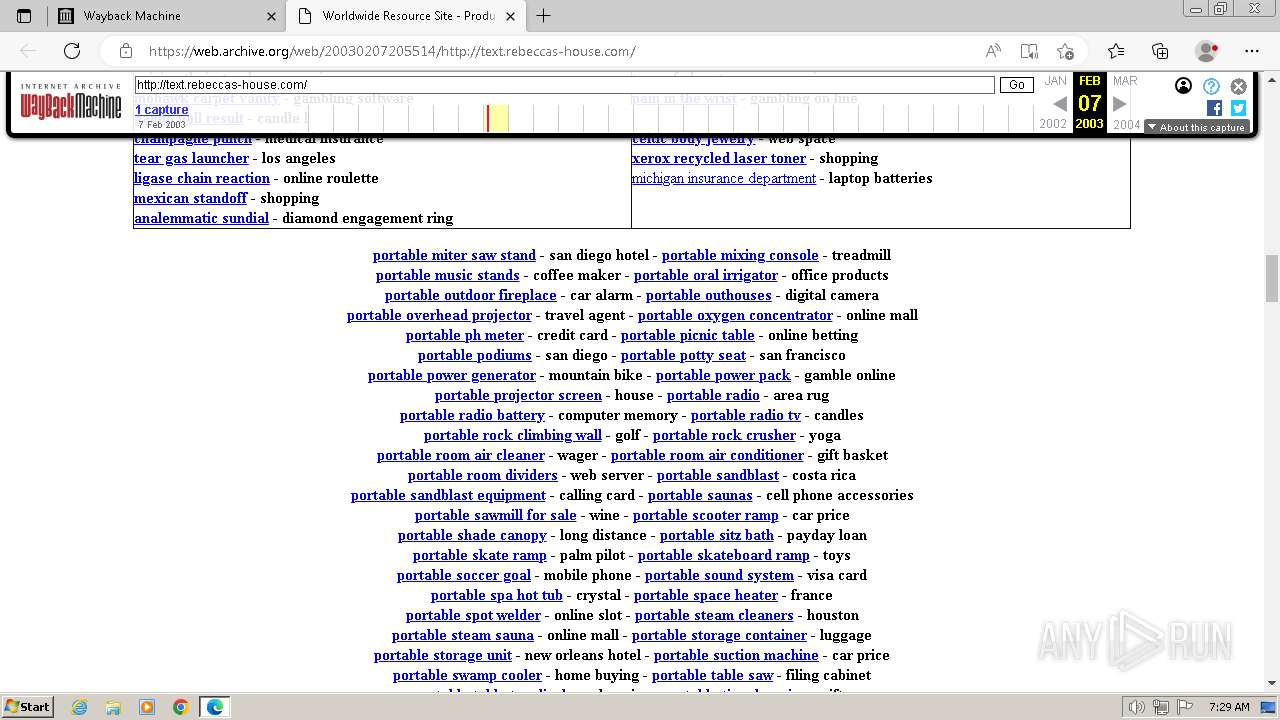Open portable outdoor fireplace link
1280x720 pixels.
[x=471, y=295]
